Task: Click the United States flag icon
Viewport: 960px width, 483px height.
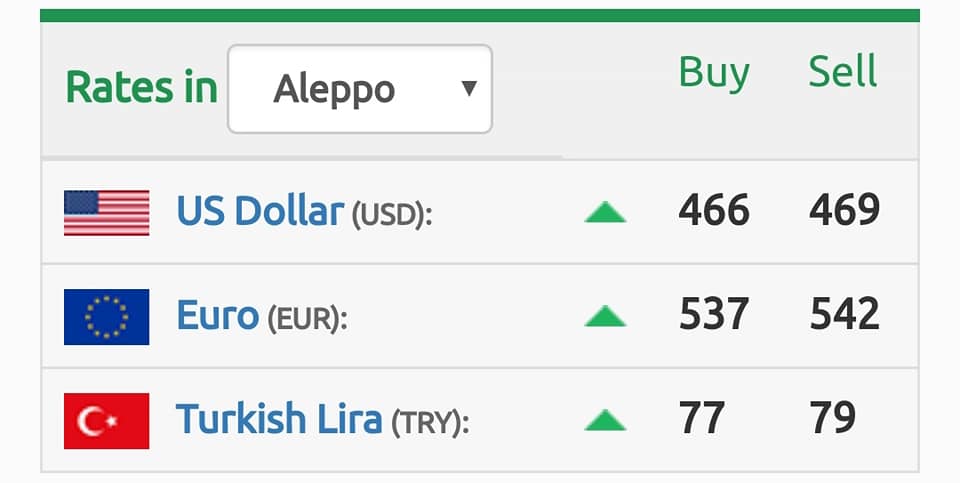Action: point(107,213)
